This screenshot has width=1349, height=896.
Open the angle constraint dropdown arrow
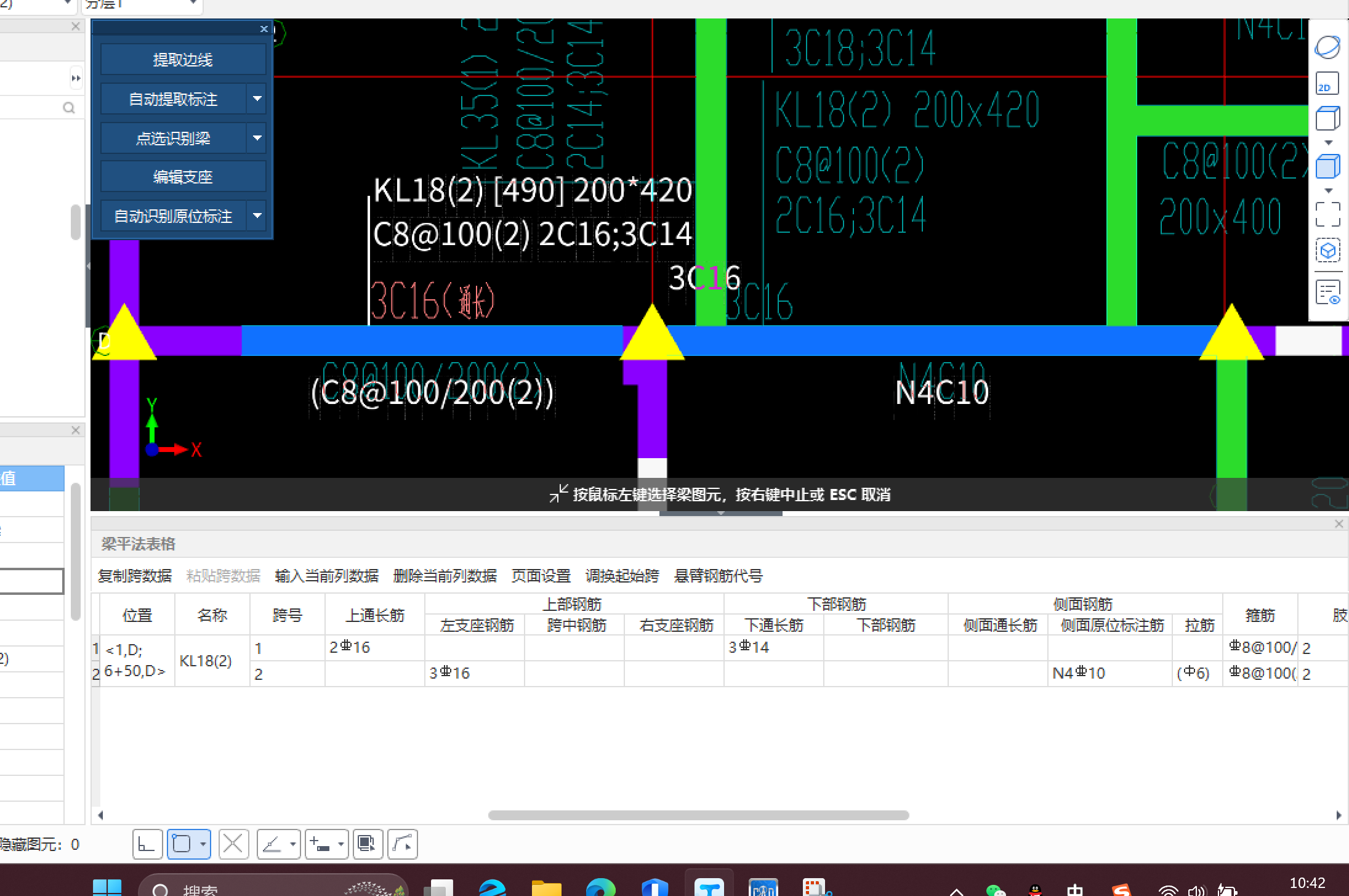pos(293,844)
